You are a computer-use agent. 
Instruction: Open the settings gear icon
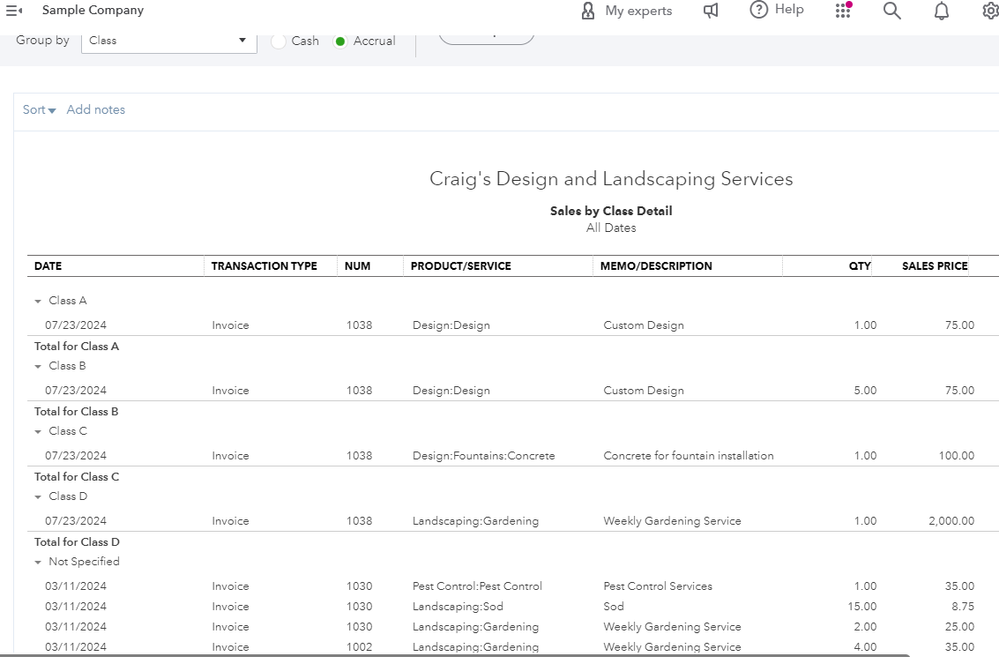coord(990,11)
